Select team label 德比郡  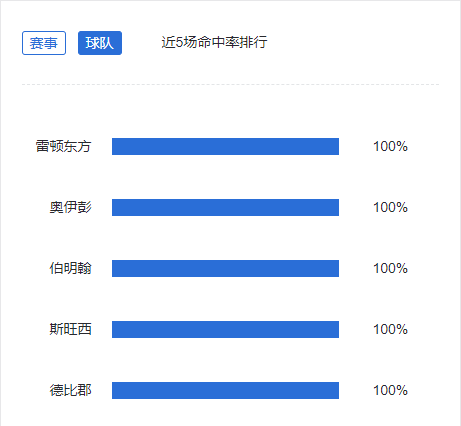click(x=70, y=390)
